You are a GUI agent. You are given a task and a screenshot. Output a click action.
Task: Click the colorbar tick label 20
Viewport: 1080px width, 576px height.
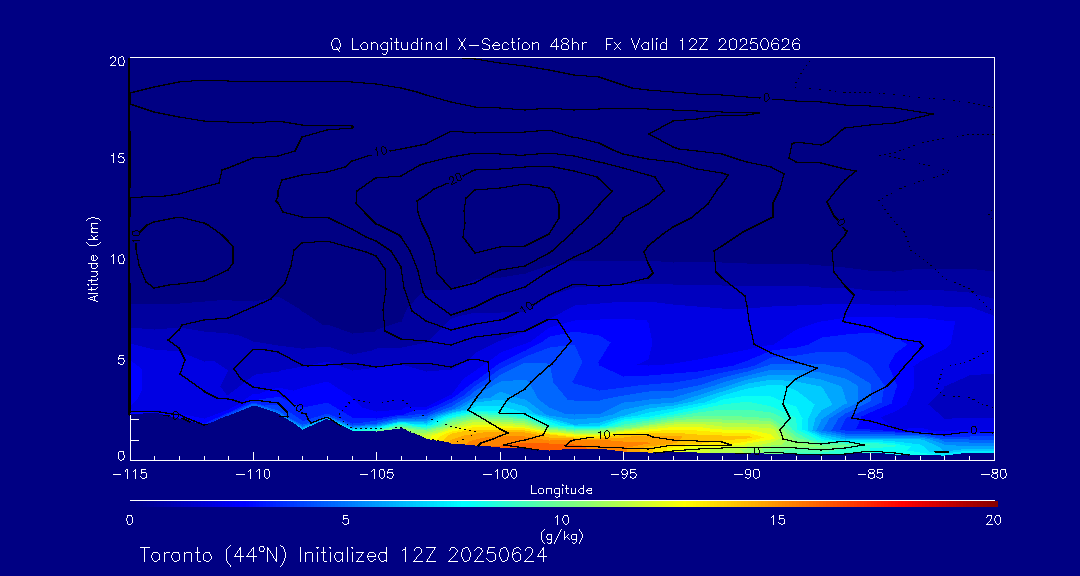993,521
